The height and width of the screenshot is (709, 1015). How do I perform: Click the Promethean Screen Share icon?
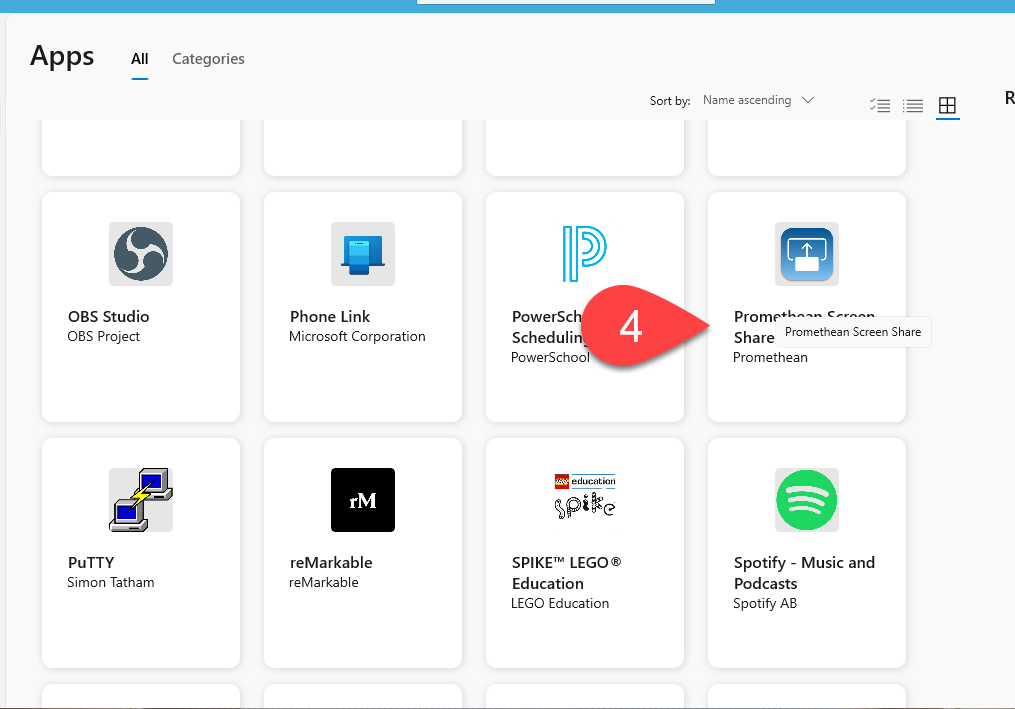point(807,254)
